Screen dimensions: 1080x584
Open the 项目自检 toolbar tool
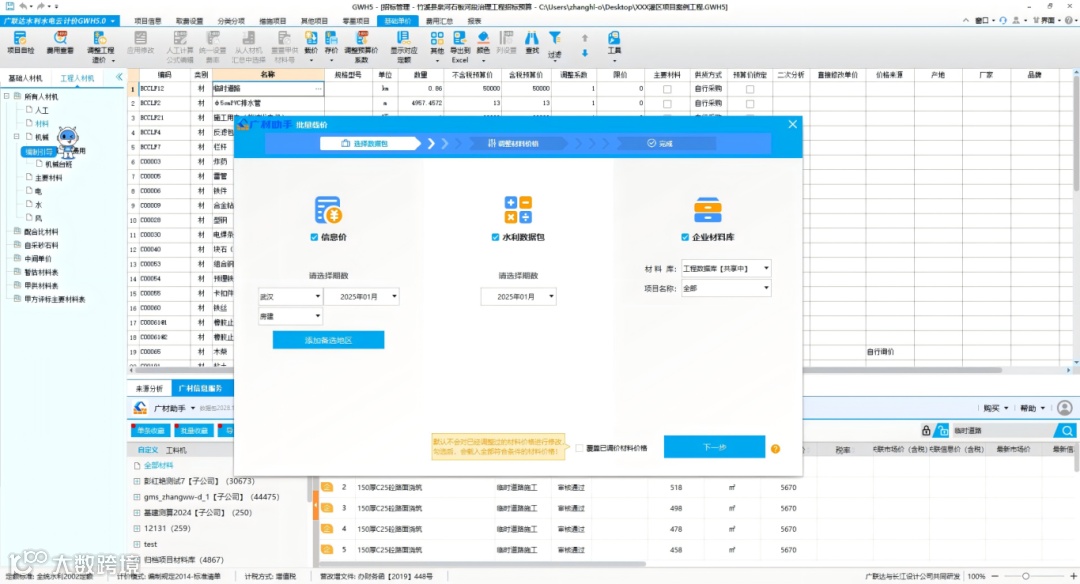click(x=20, y=43)
